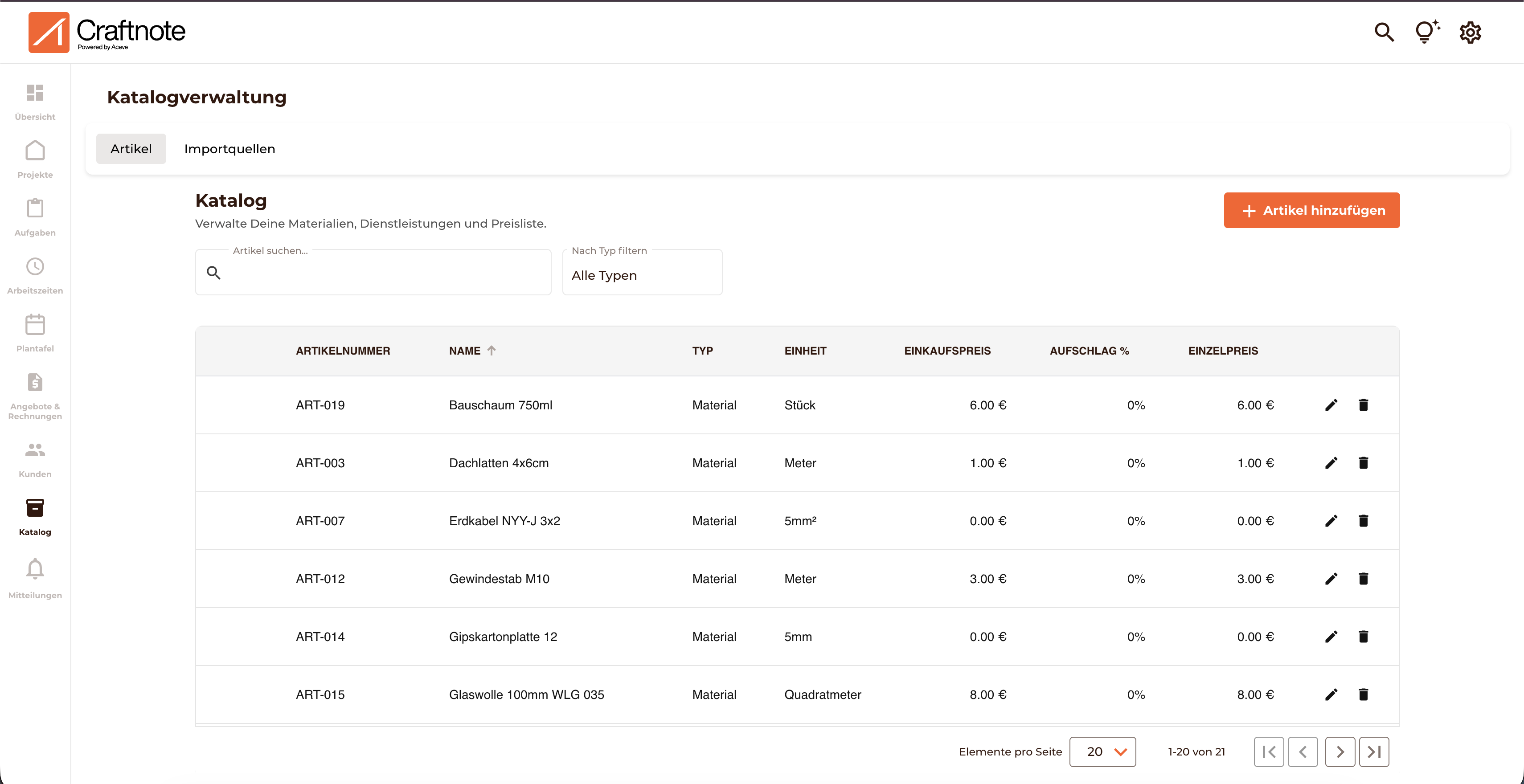The image size is (1524, 784).
Task: Select the Artikel tab
Action: click(131, 149)
